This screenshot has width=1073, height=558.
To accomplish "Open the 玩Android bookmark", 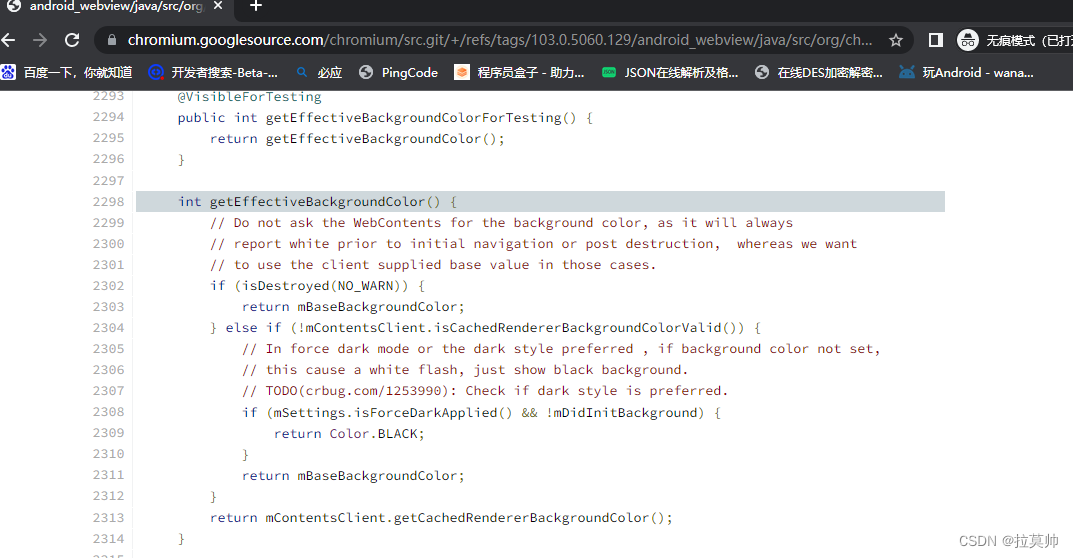I will click(x=966, y=73).
